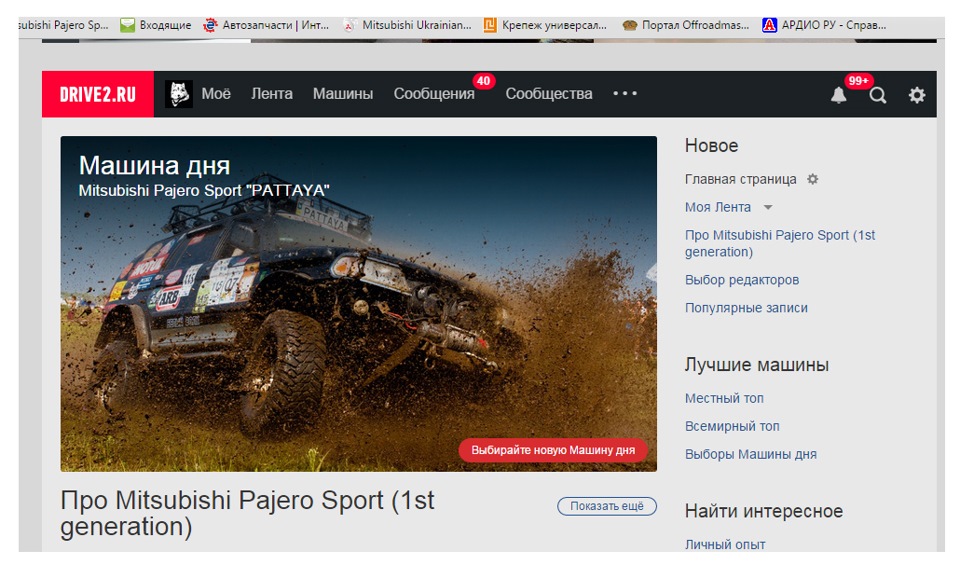Open АРДИО РУ bookmark

point(824,25)
